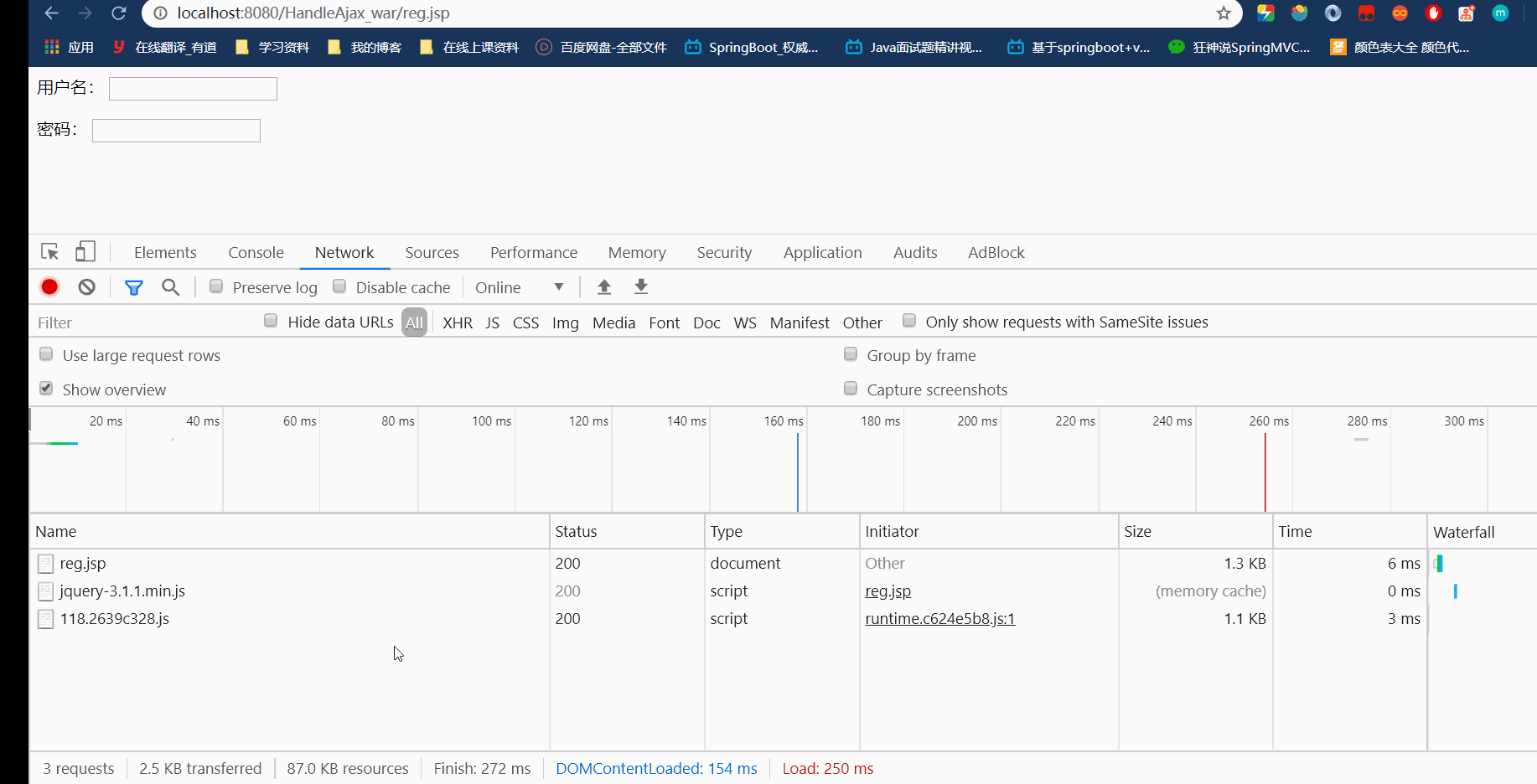The width and height of the screenshot is (1537, 784).
Task: Open the 狂神说SpringMVC bookmark
Action: [1239, 47]
